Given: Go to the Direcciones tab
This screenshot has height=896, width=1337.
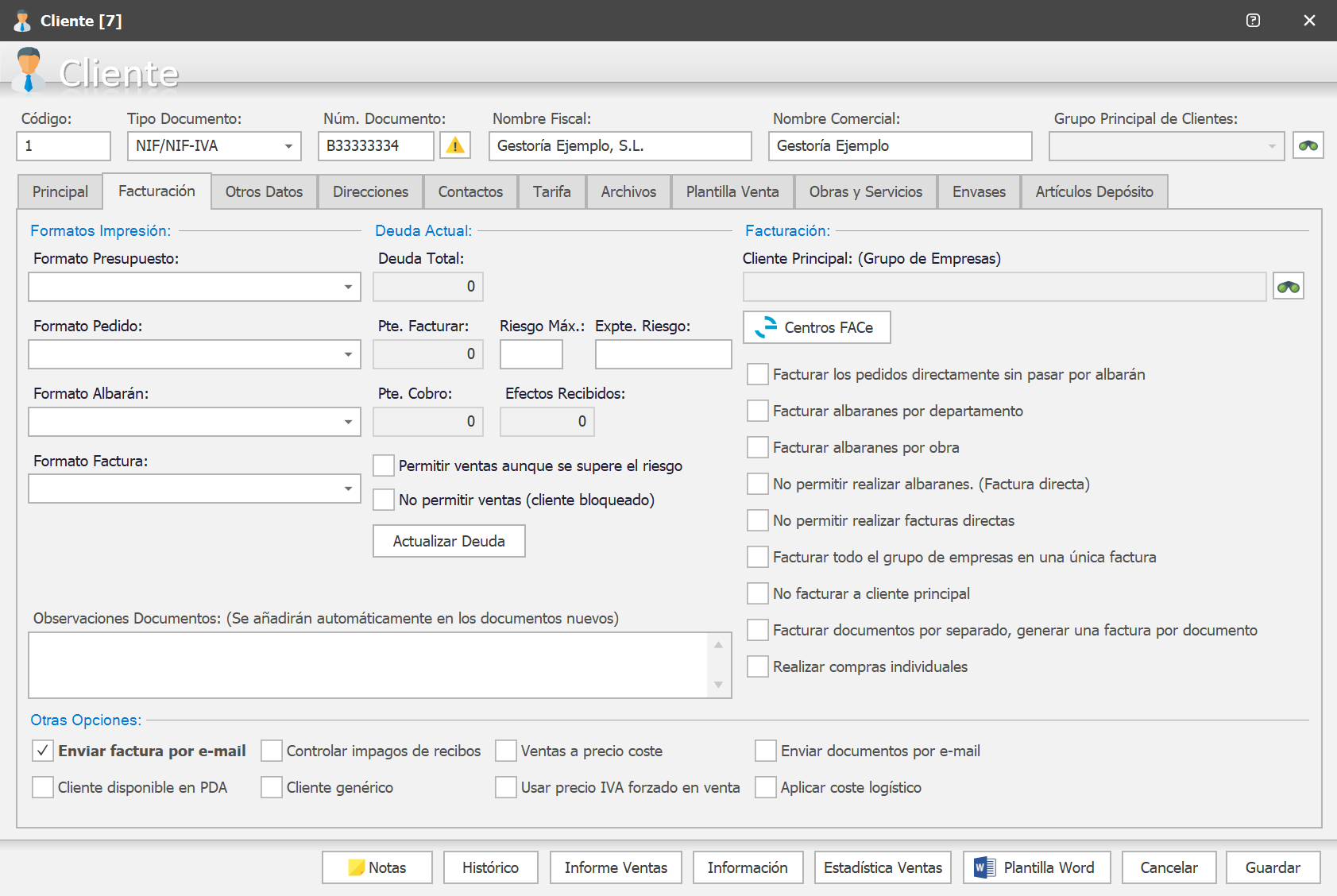Looking at the screenshot, I should (370, 191).
